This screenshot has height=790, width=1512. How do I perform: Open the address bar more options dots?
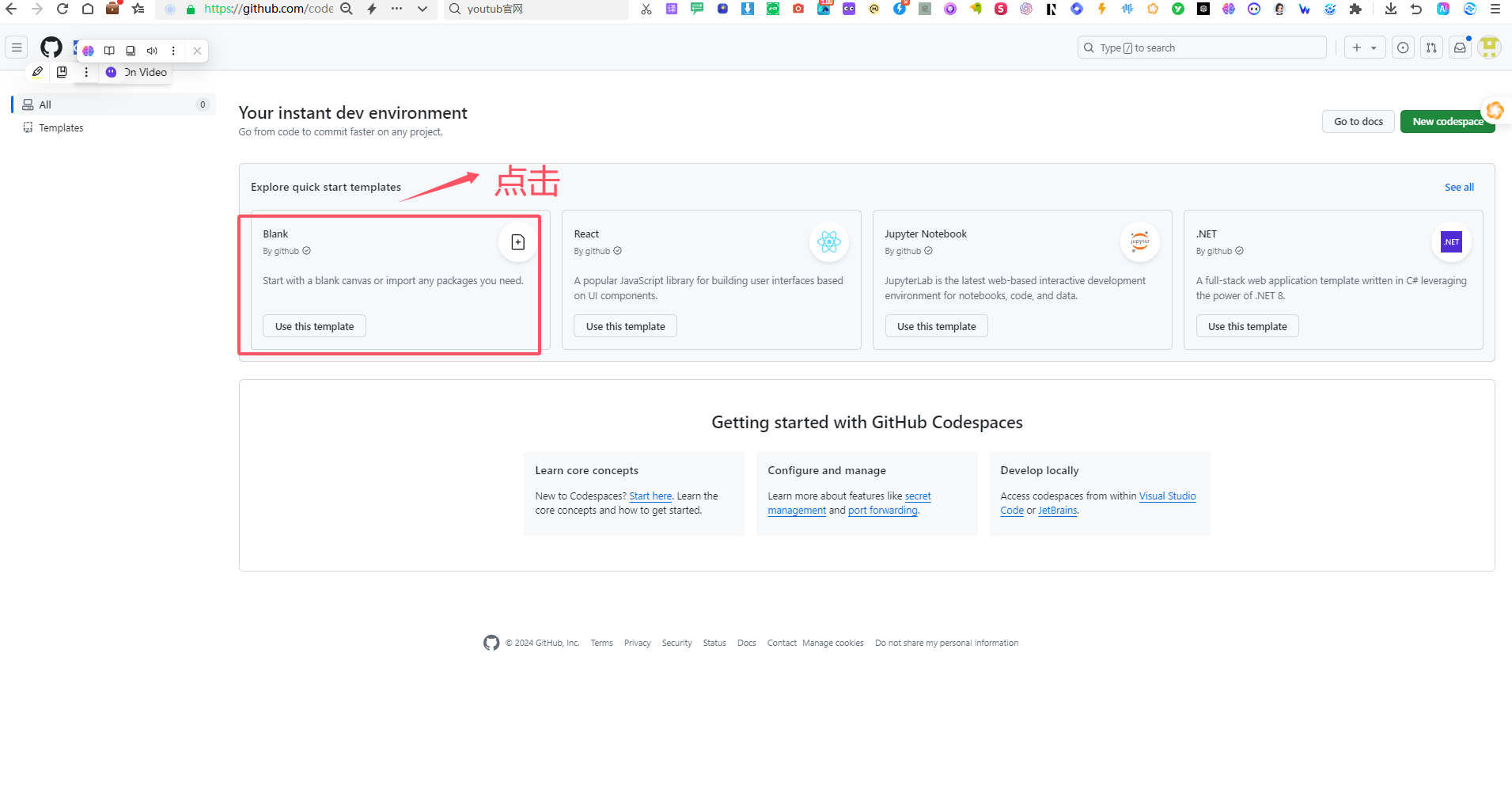[397, 9]
